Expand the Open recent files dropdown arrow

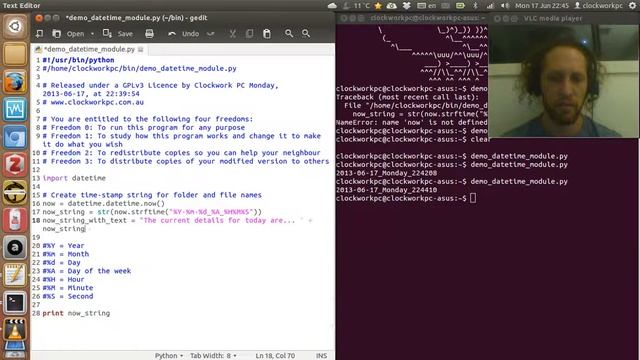click(x=92, y=34)
